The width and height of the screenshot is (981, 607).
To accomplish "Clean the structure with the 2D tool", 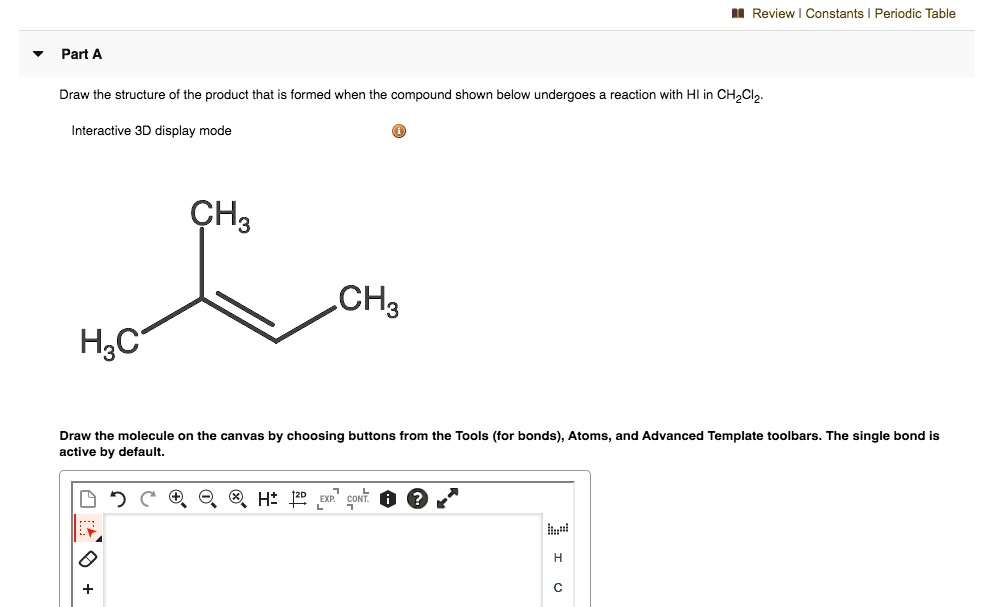I will pos(297,498).
